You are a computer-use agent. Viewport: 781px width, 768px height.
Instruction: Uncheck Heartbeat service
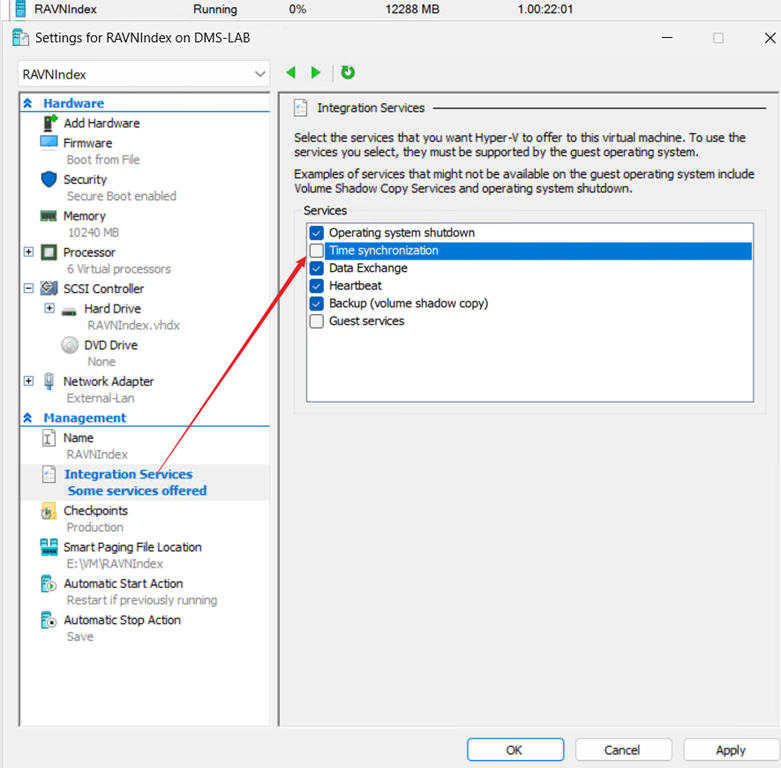(316, 285)
